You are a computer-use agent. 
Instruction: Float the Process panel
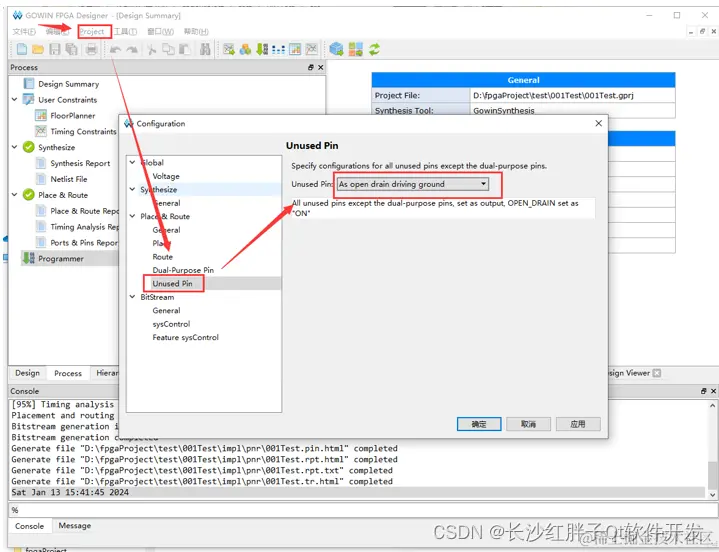311,67
